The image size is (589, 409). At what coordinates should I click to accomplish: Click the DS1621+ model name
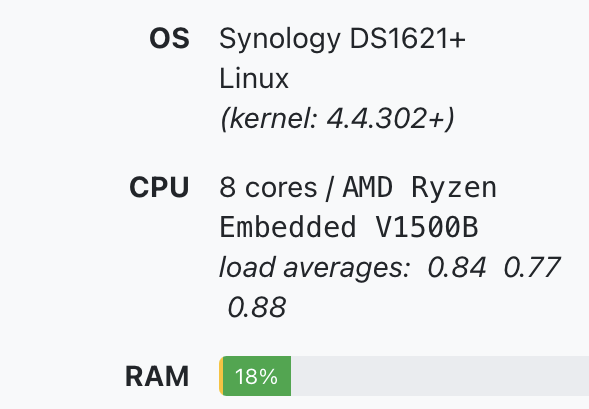point(408,39)
